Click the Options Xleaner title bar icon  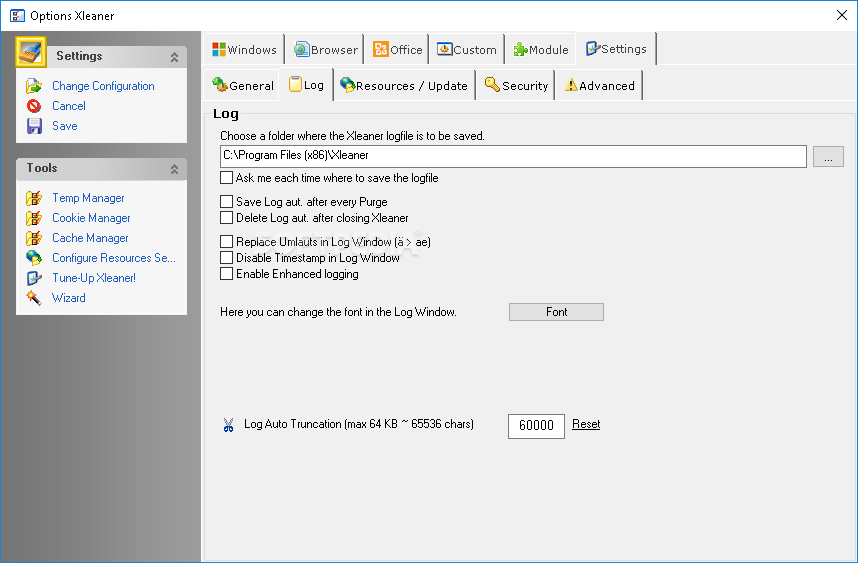(x=17, y=15)
